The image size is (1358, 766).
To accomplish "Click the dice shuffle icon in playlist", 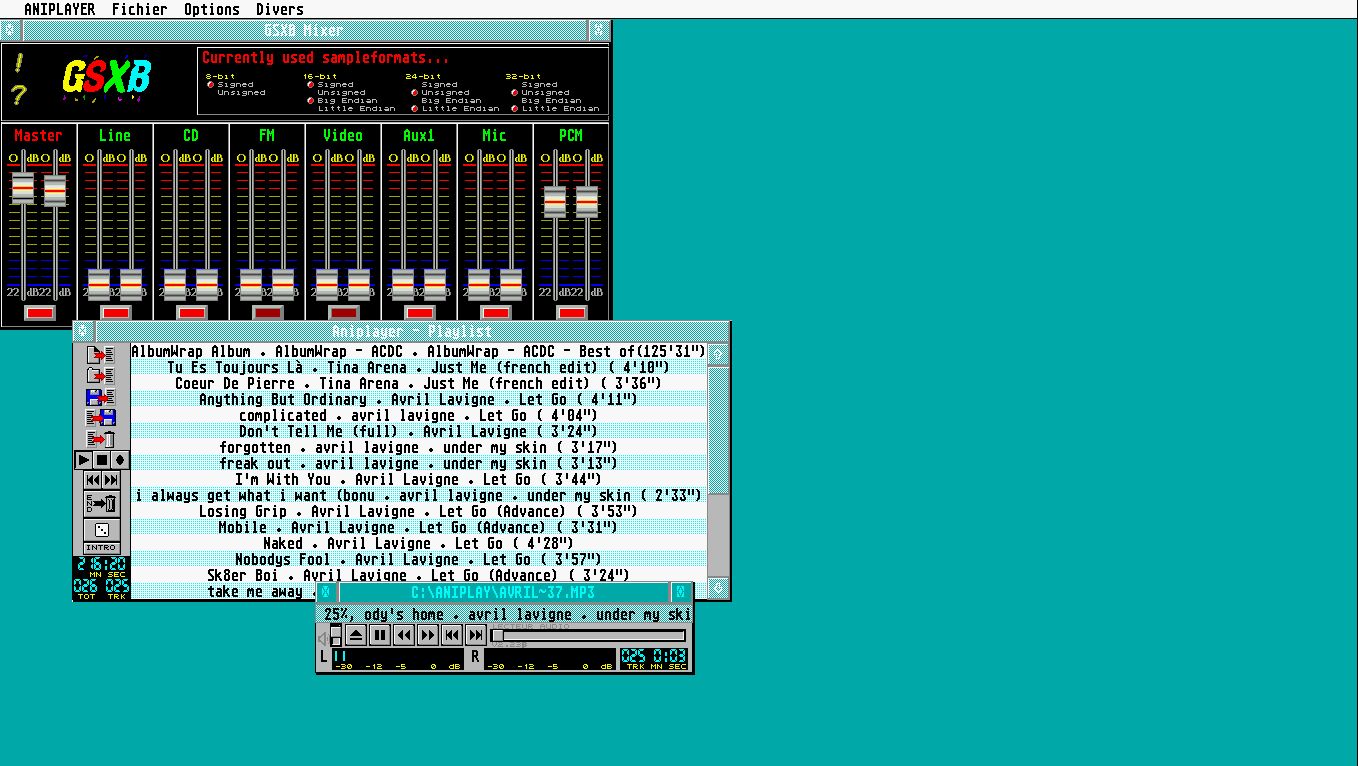I will 102,529.
